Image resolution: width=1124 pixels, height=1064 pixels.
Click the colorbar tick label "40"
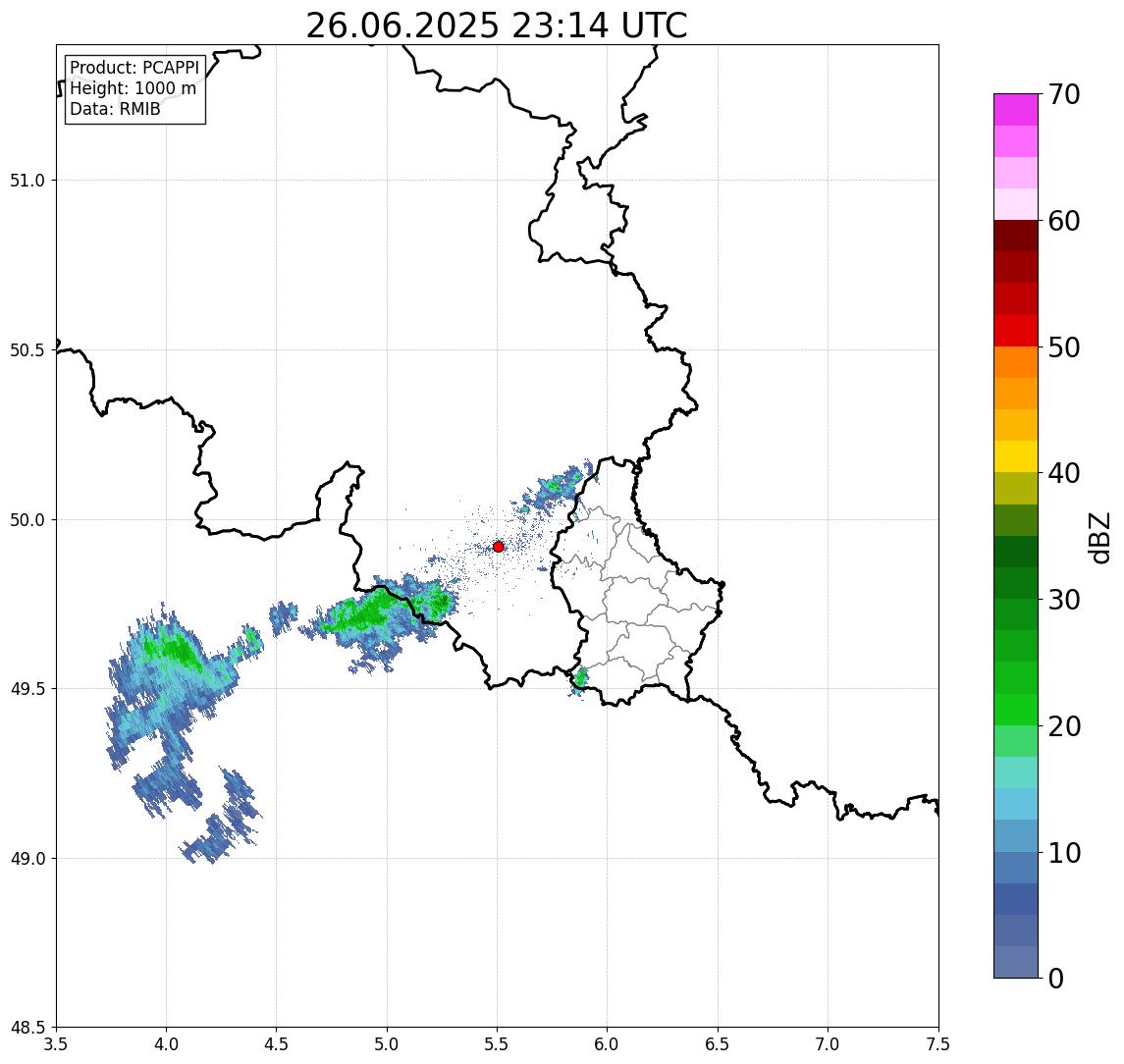click(1063, 473)
